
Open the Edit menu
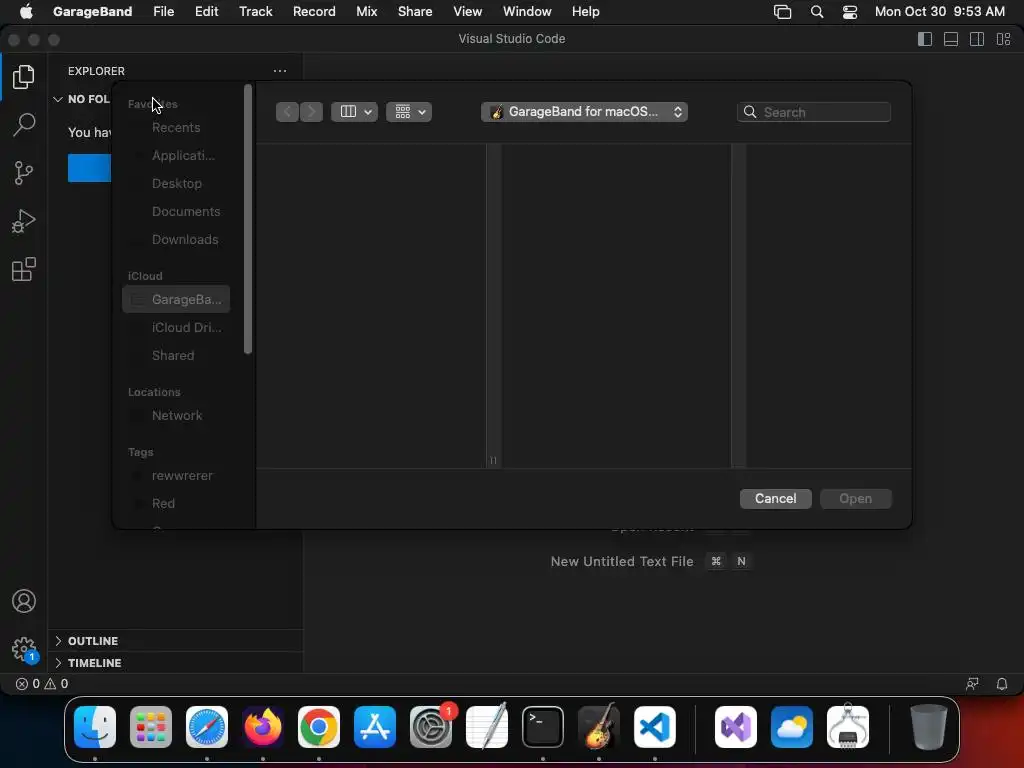tap(206, 12)
